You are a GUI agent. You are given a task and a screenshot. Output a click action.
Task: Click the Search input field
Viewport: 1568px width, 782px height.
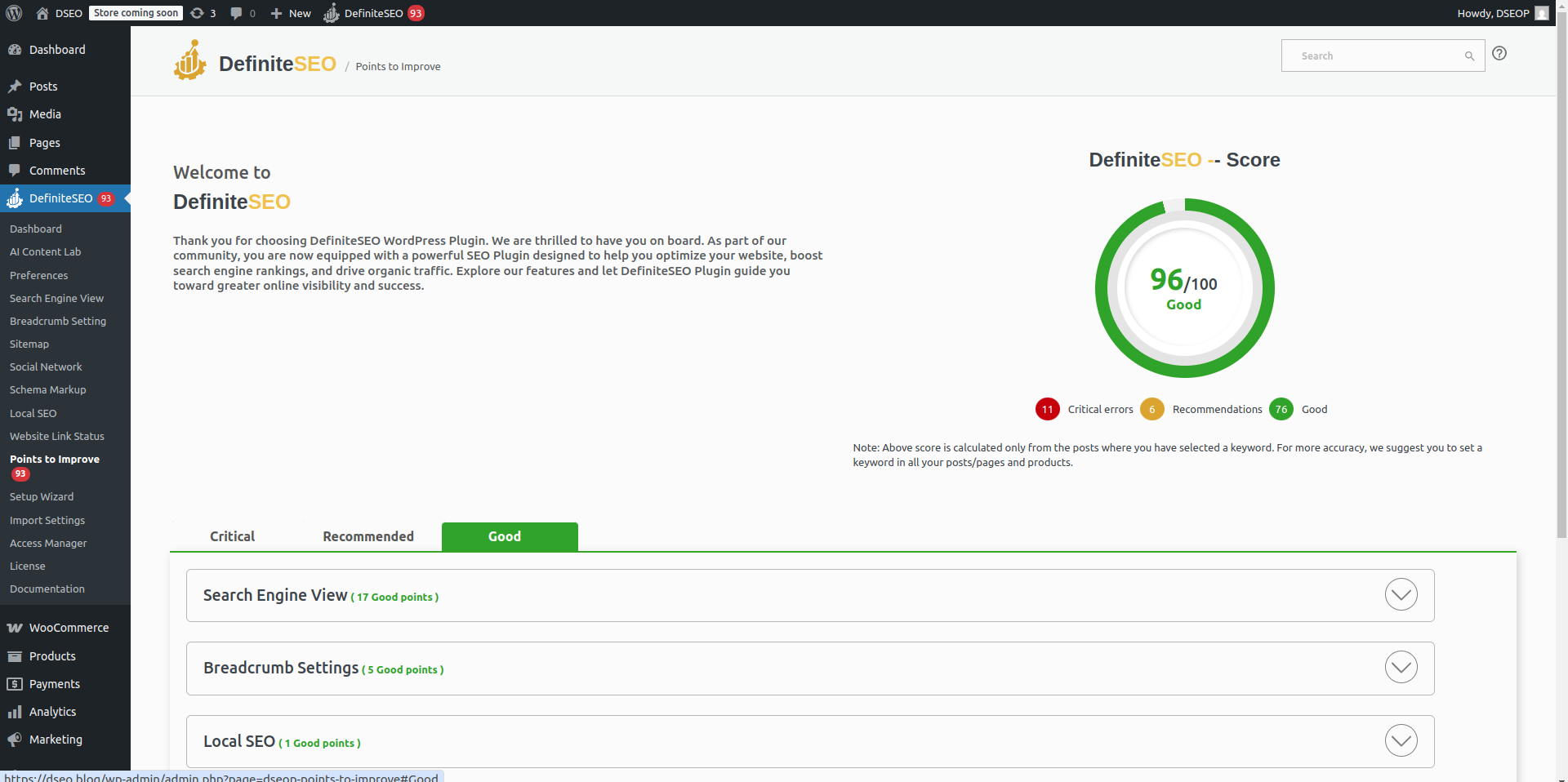(1383, 56)
